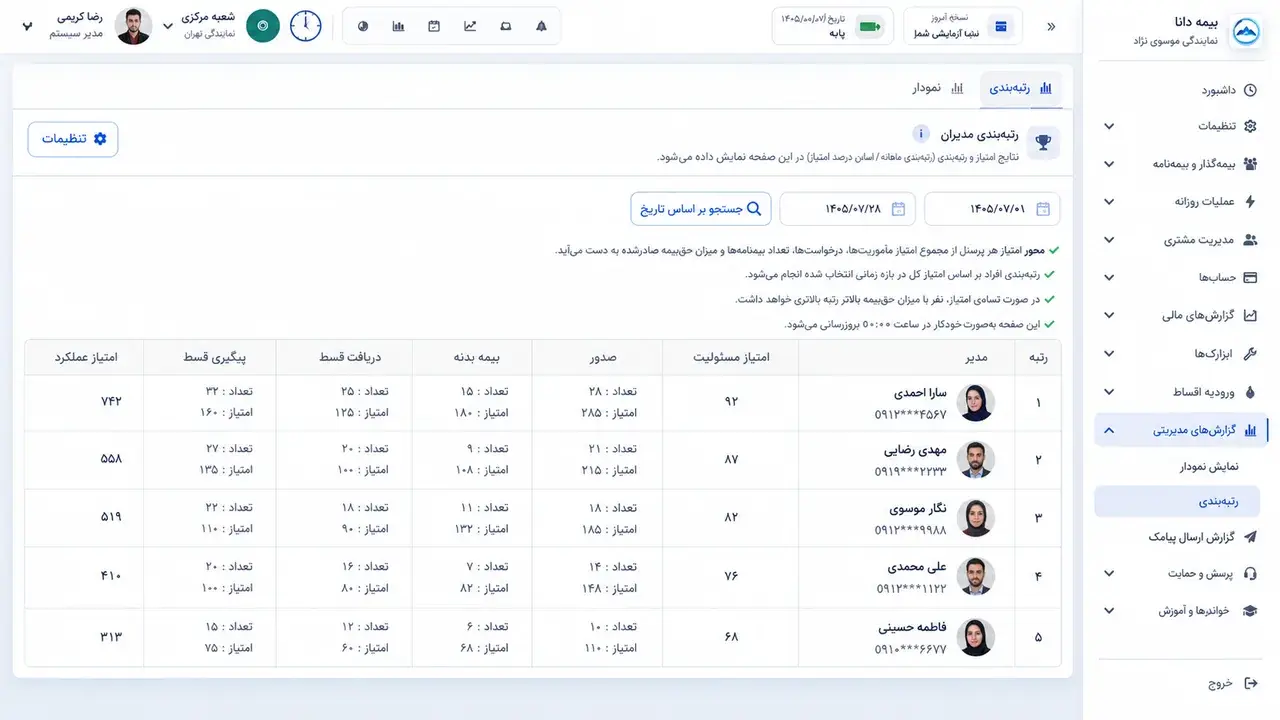Click the بیمه دانا logo
The width and height of the screenshot is (1280, 720).
(1244, 32)
